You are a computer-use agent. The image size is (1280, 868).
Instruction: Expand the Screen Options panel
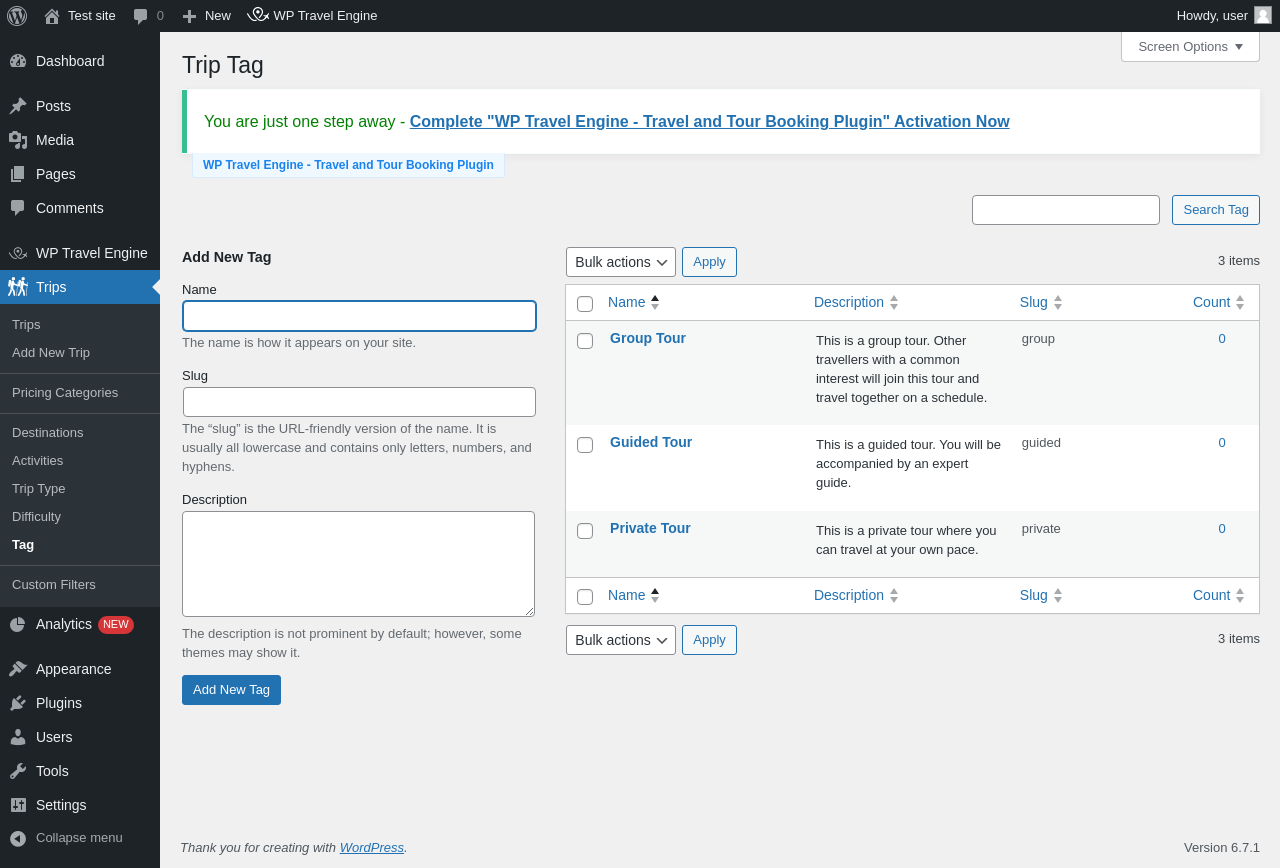click(1190, 46)
